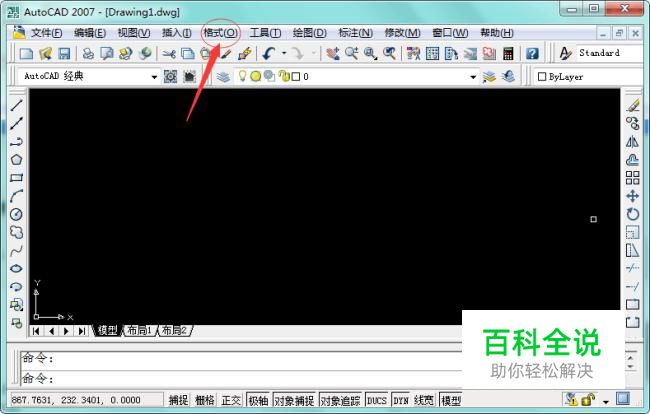Viewport: 650px width, 414px height.
Task: Select the Insert Block tool
Action: (x=16, y=305)
